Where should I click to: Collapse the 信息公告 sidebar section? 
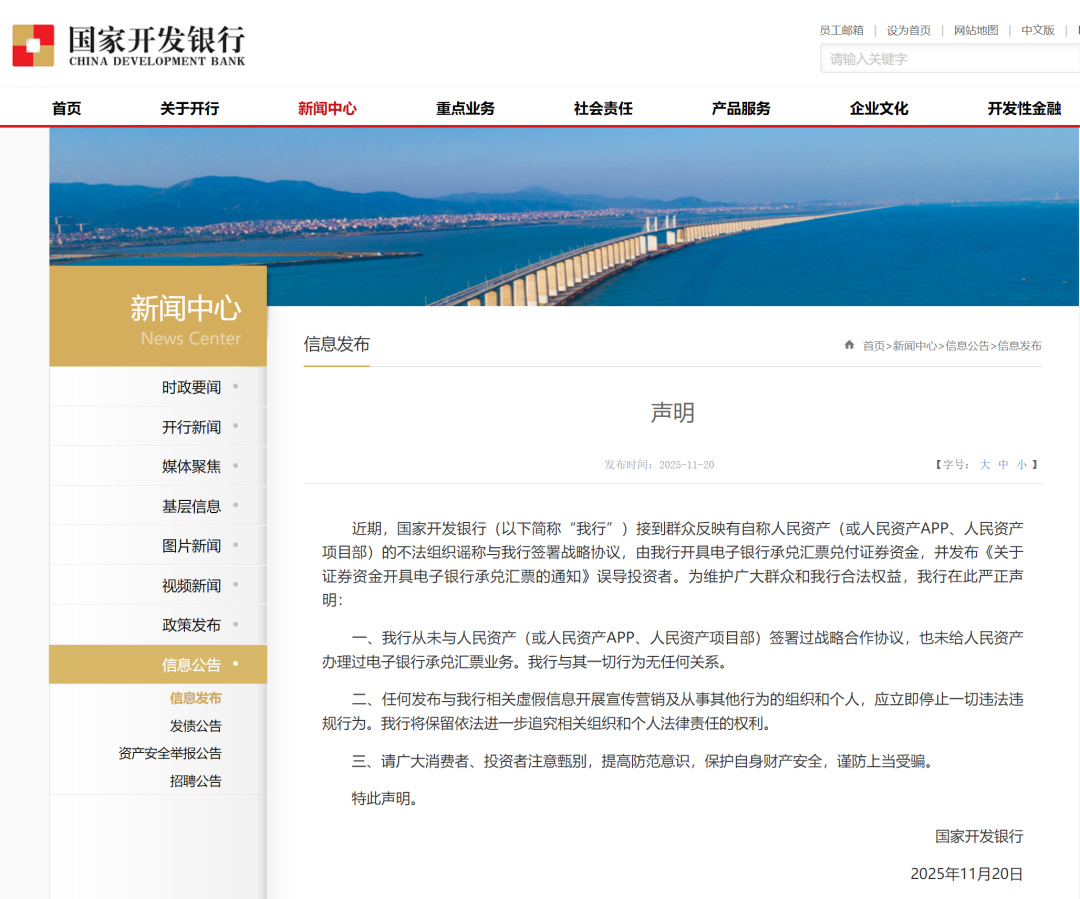192,664
